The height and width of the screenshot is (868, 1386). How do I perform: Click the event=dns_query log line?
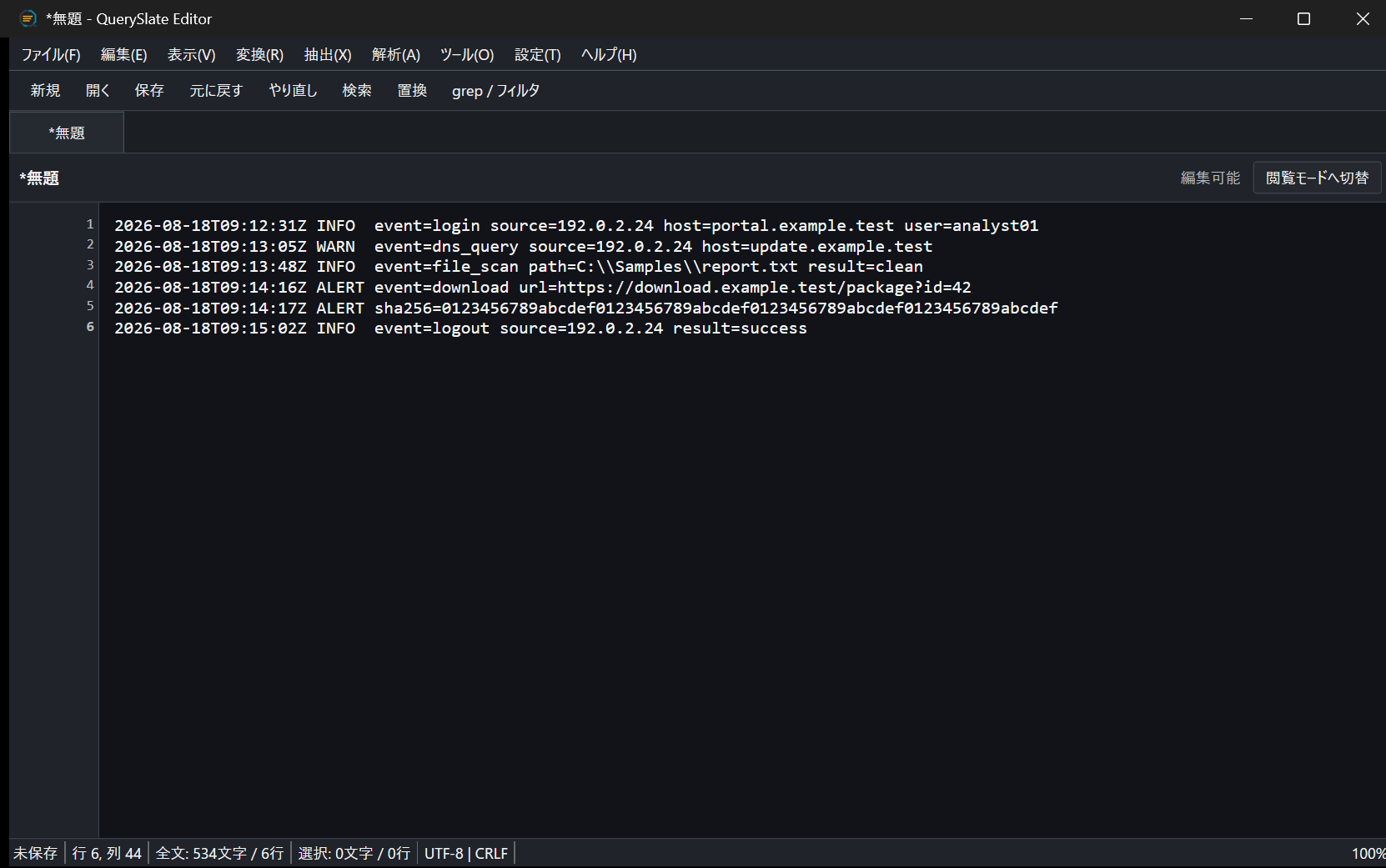pyautogui.click(x=524, y=247)
